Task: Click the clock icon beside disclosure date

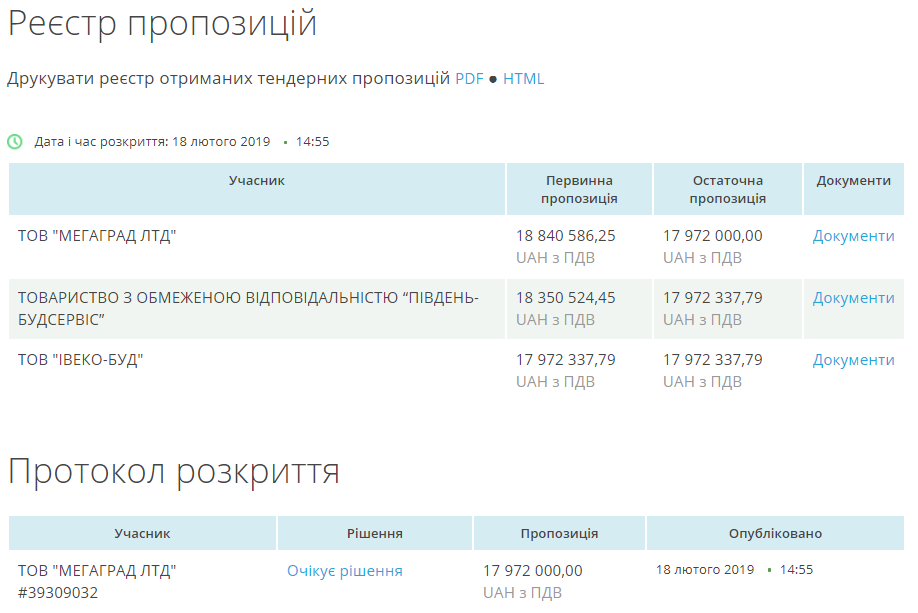Action: [15, 142]
